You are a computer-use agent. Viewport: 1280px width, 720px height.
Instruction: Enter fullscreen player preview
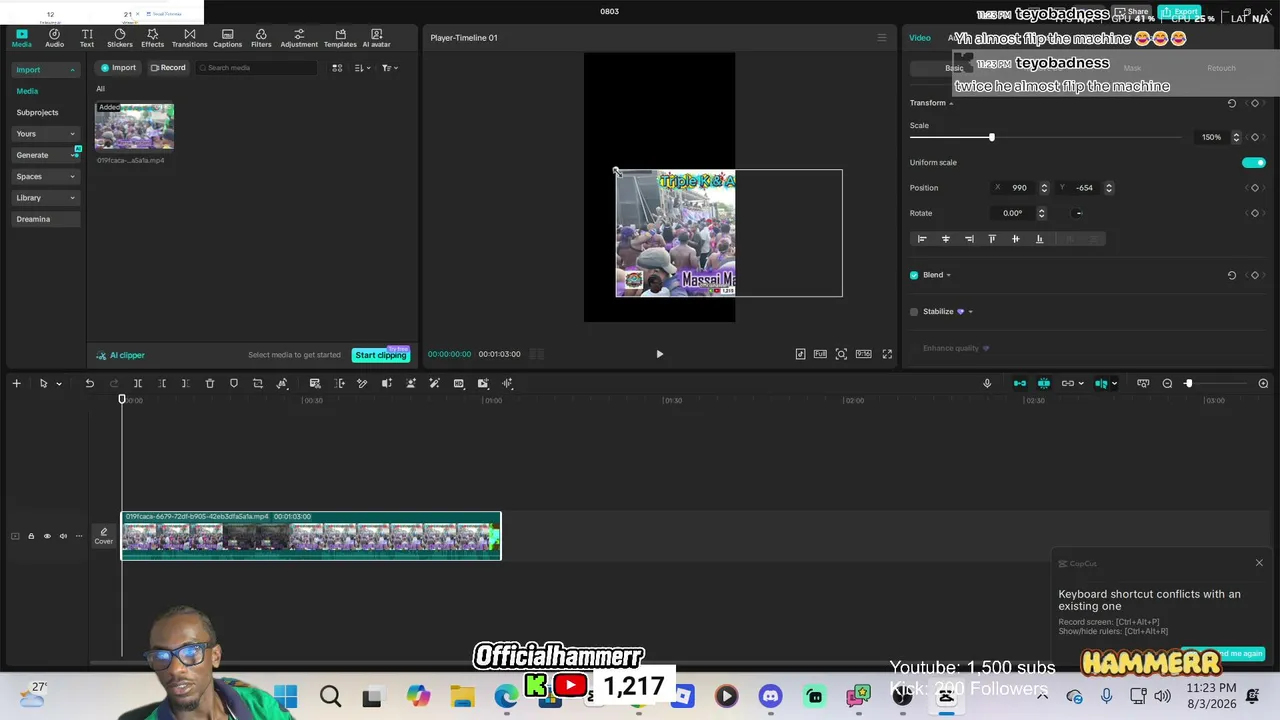[887, 354]
